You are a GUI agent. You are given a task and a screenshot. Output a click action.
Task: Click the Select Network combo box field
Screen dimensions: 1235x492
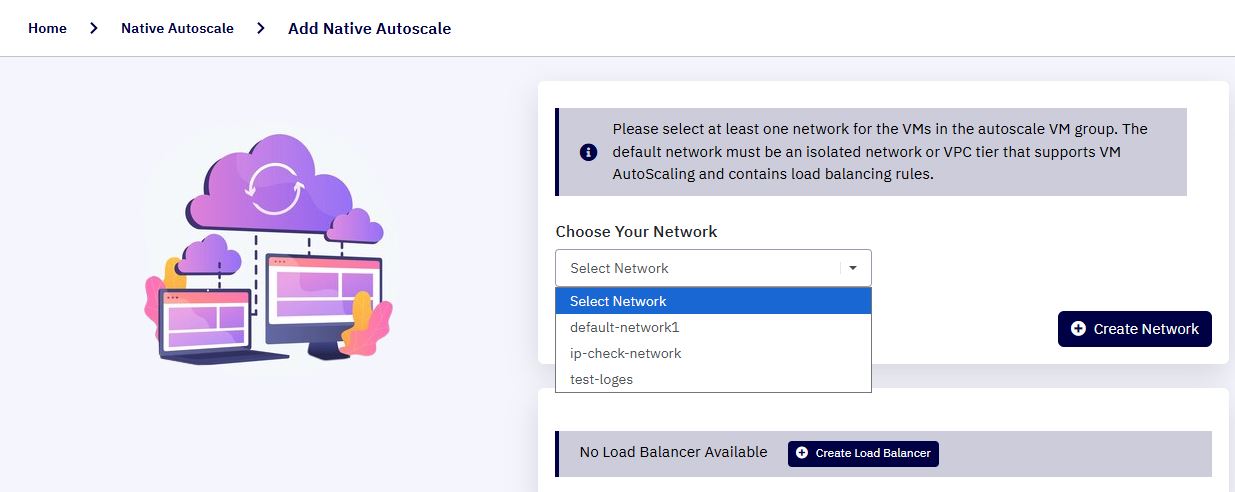[713, 268]
